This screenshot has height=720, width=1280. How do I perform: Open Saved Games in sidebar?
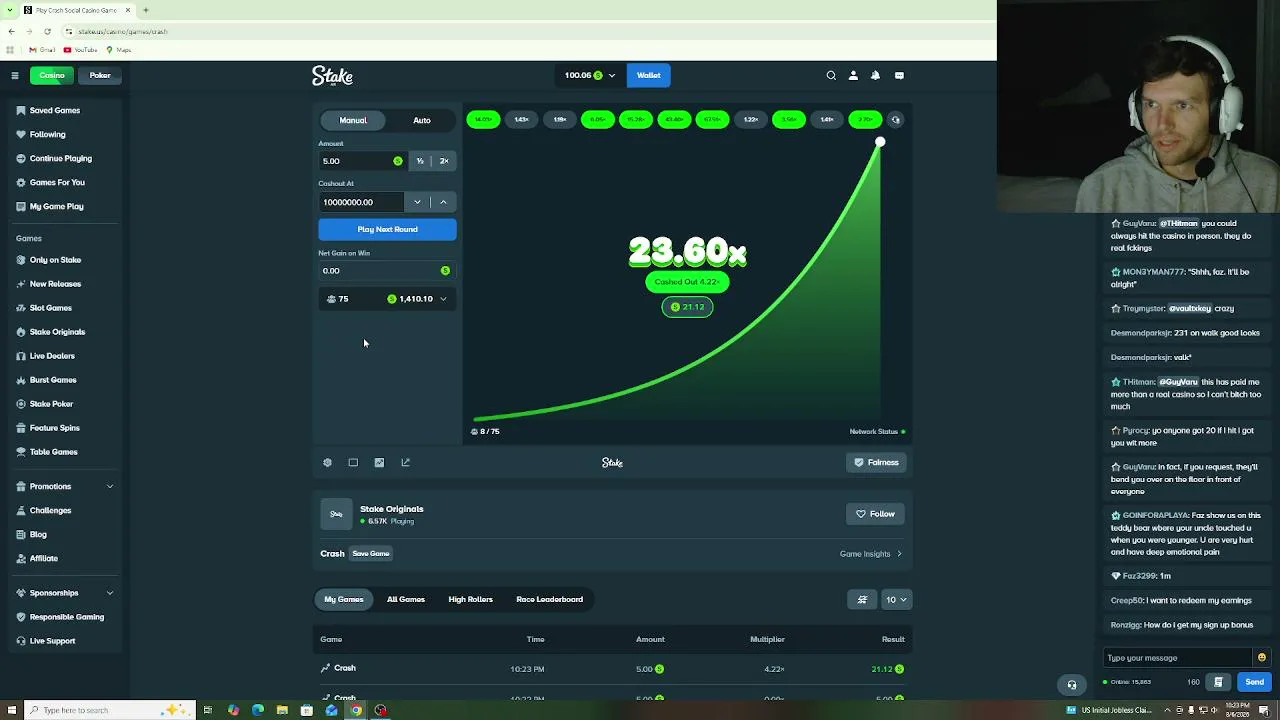(x=55, y=110)
